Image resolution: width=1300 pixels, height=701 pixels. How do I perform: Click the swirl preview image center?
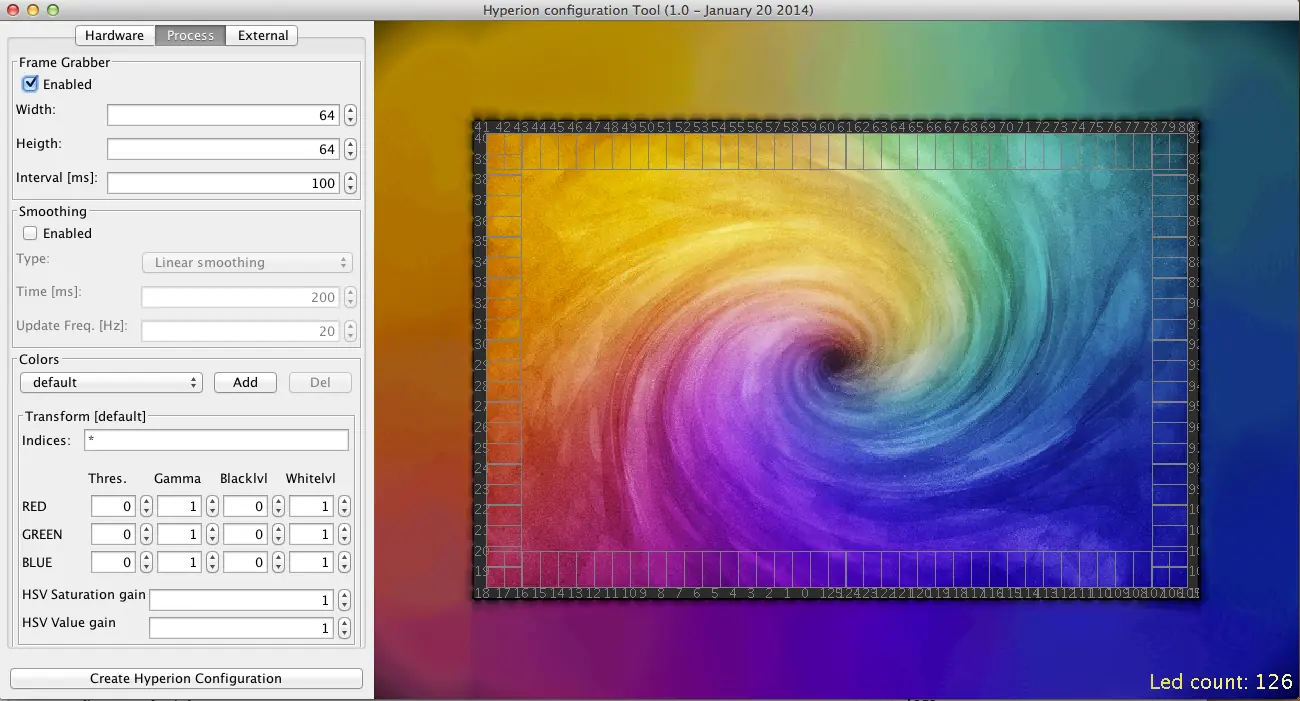coord(836,360)
